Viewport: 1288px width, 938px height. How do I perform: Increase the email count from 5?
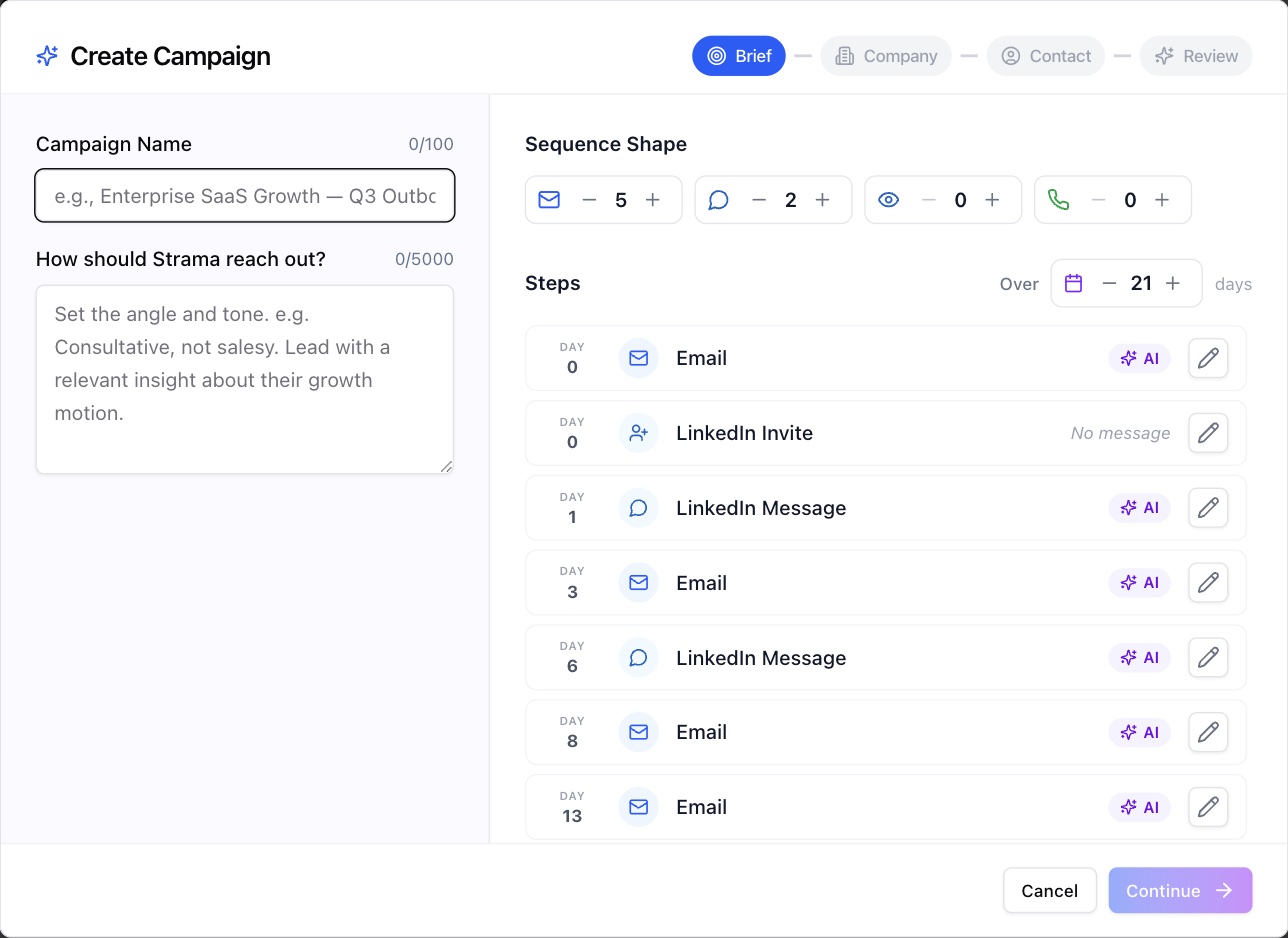[x=653, y=200]
